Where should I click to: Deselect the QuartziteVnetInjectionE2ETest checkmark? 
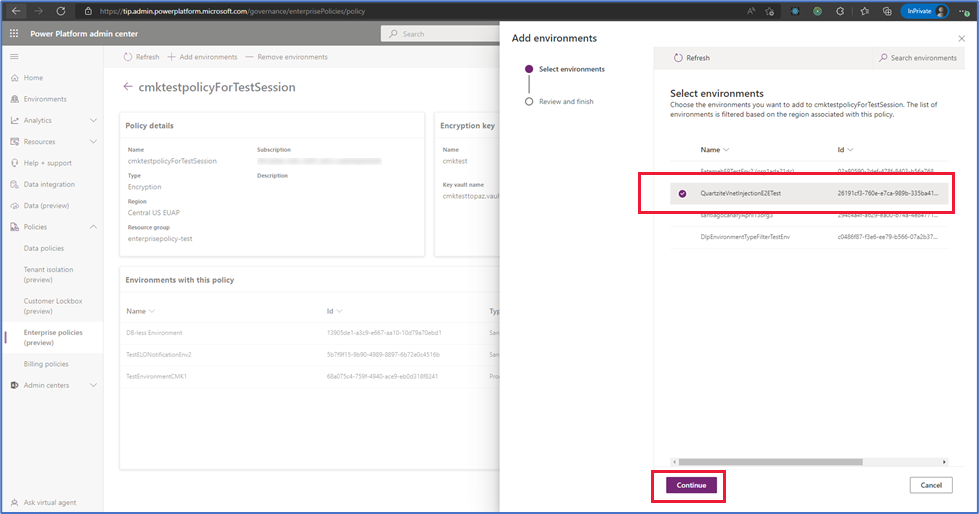click(x=682, y=194)
